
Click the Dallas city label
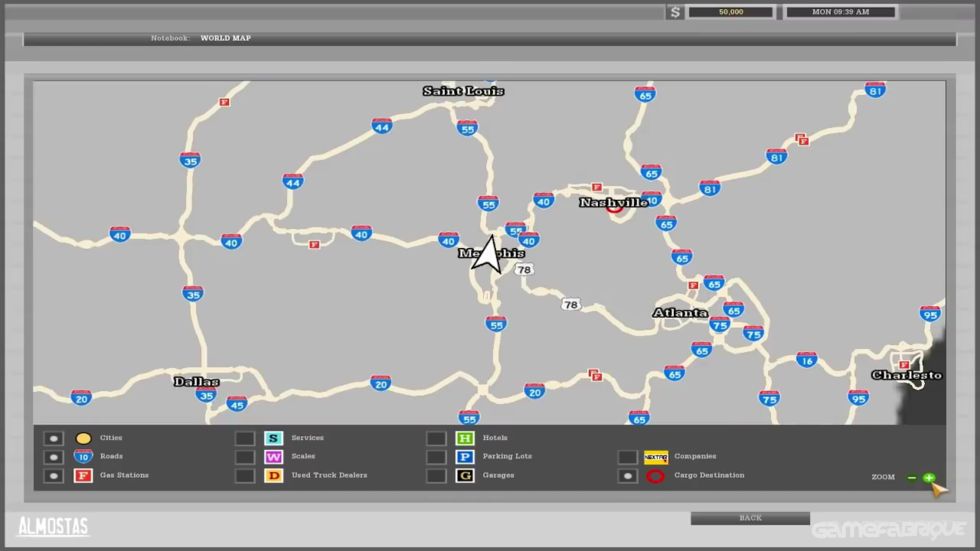pos(196,382)
